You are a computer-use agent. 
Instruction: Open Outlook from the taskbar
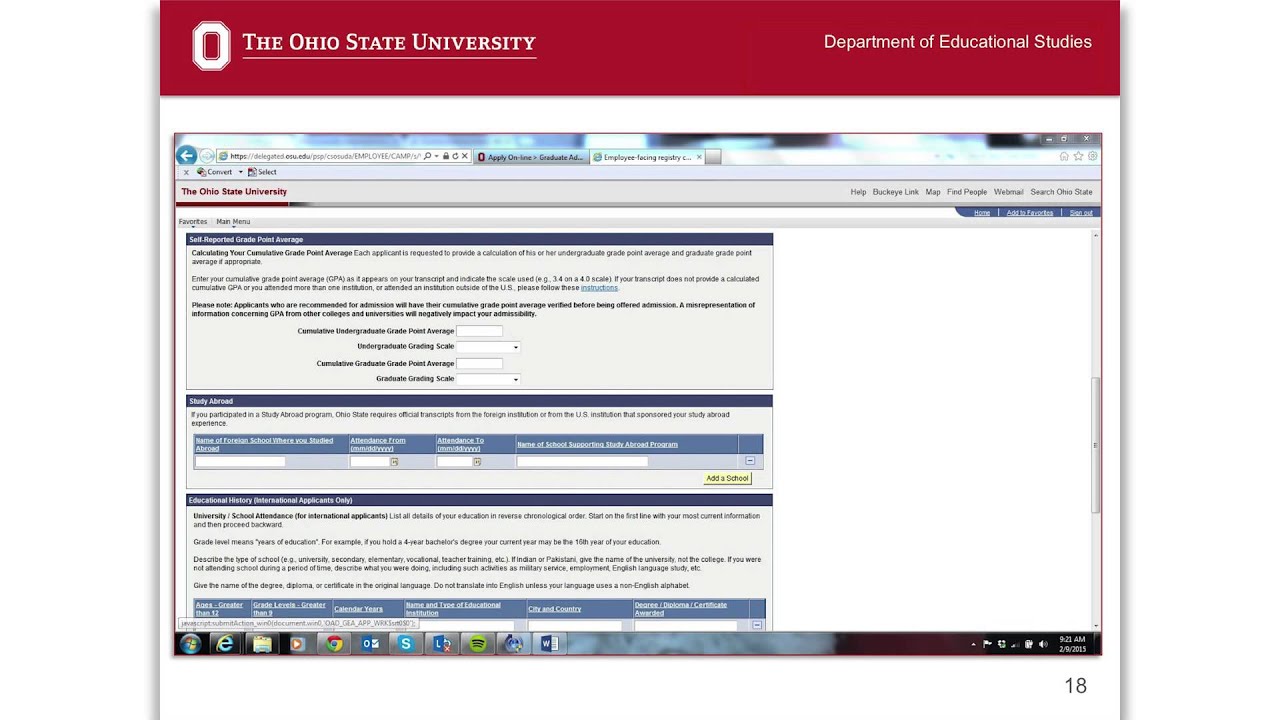point(370,644)
